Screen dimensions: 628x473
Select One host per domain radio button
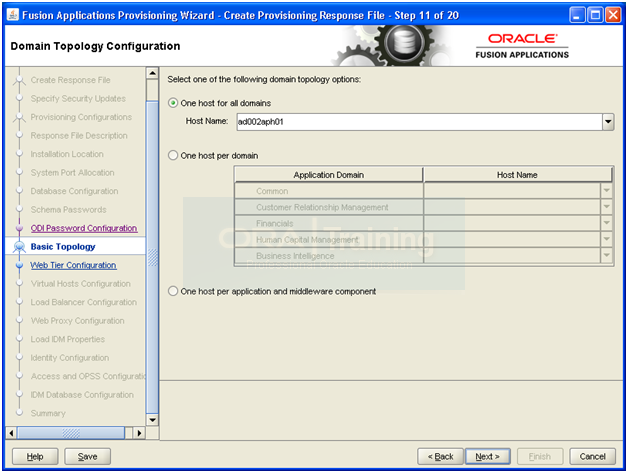[x=173, y=155]
